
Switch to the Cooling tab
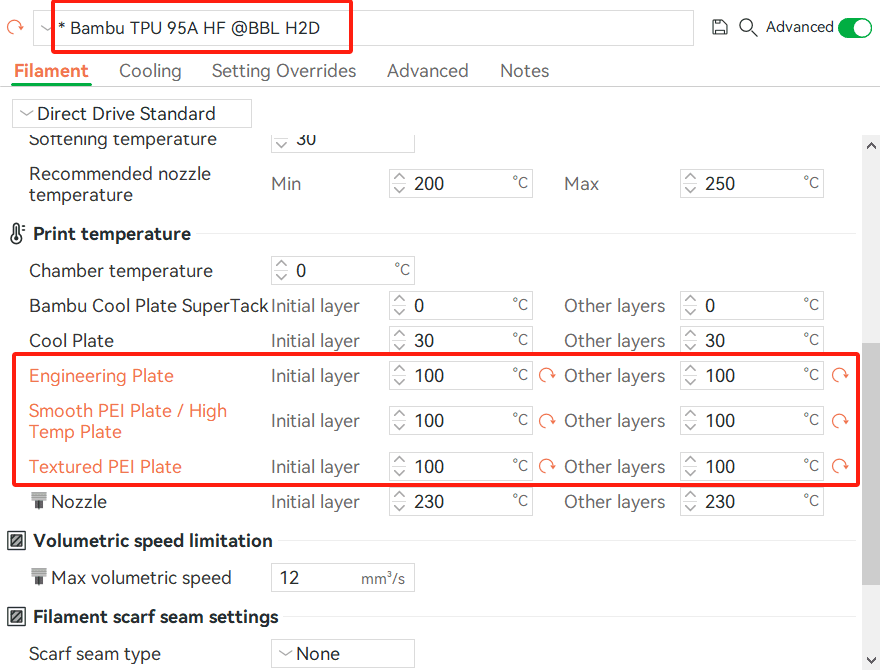[150, 71]
